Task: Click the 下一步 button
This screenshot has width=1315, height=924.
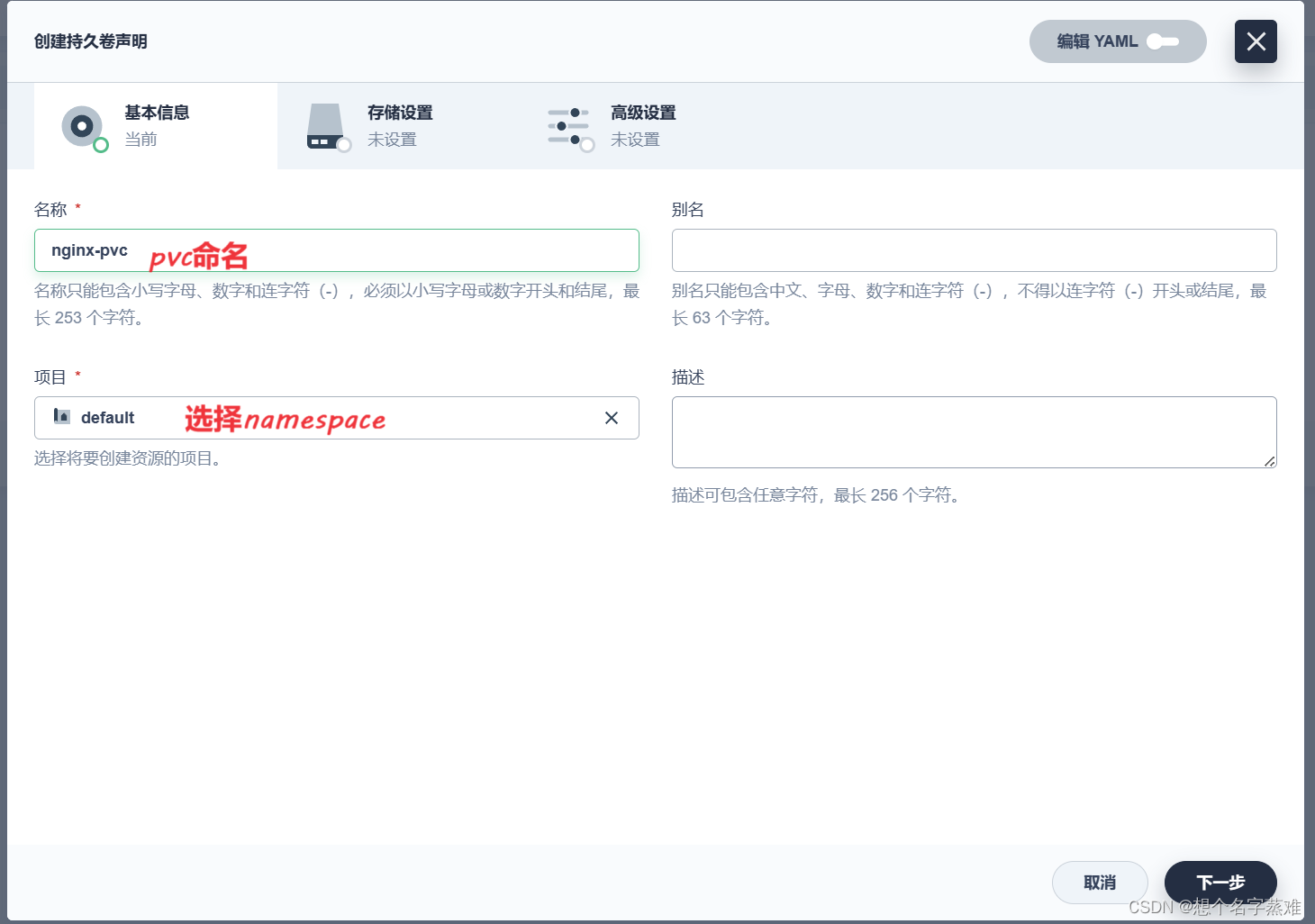Action: point(1220,883)
